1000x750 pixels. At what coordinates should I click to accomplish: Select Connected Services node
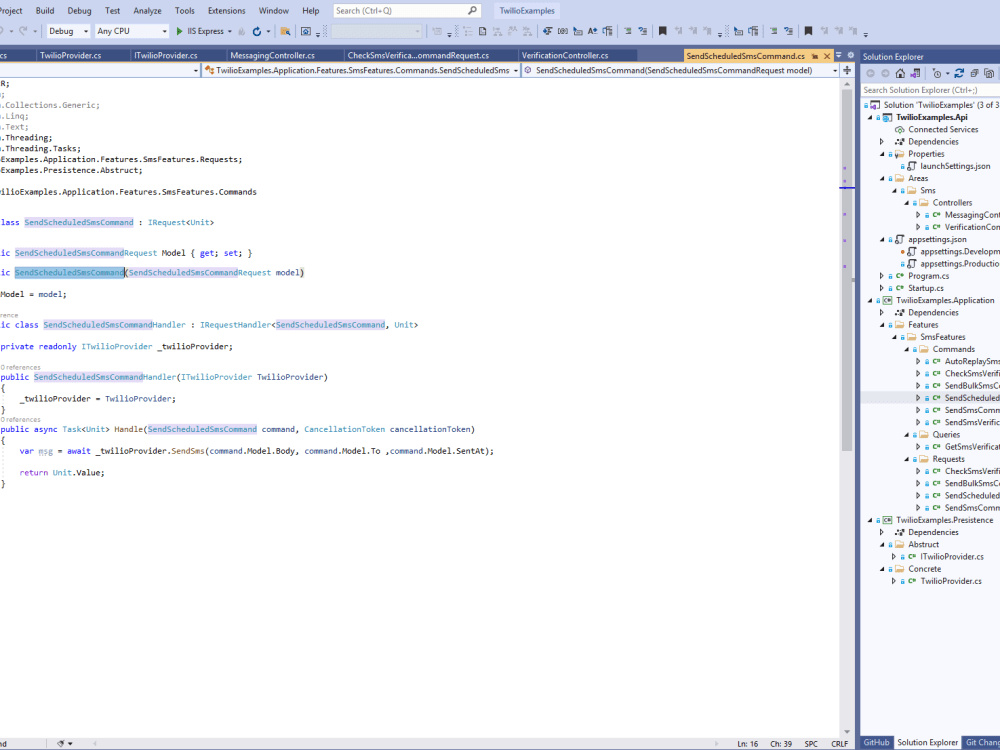coord(943,129)
